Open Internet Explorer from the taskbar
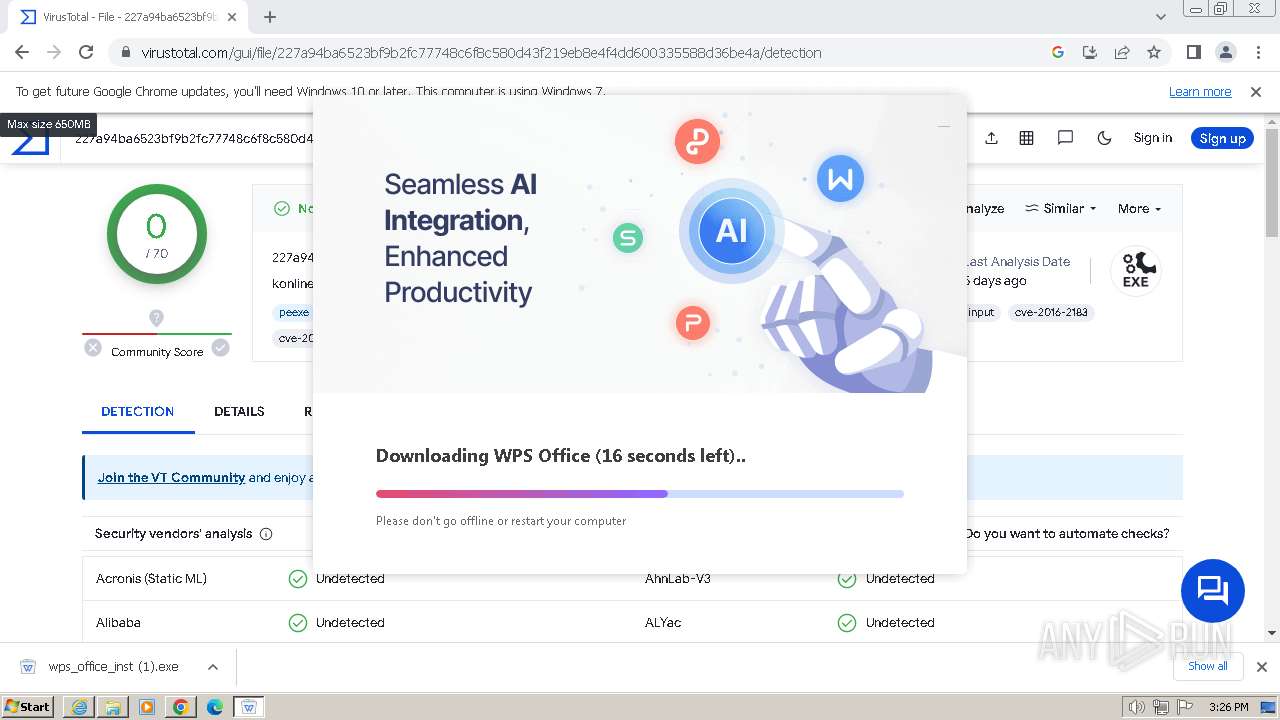 (79, 707)
